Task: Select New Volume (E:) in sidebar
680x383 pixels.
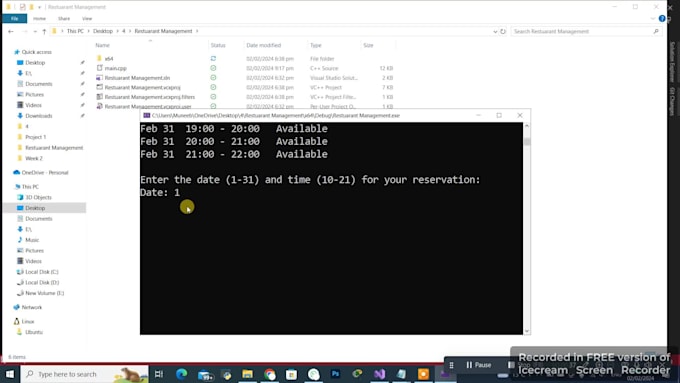Action: [x=44, y=293]
